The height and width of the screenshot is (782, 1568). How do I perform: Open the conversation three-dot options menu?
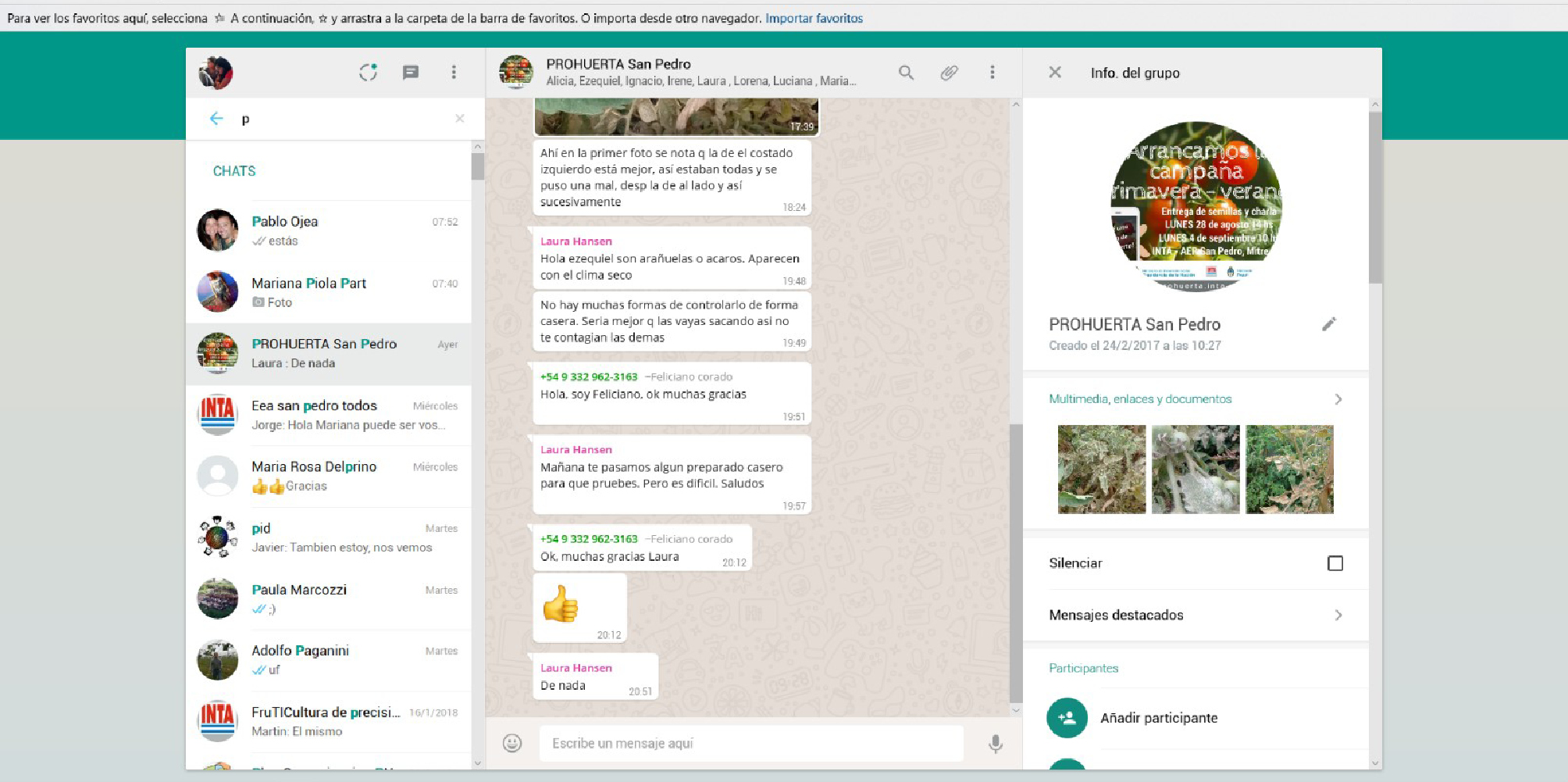tap(992, 73)
